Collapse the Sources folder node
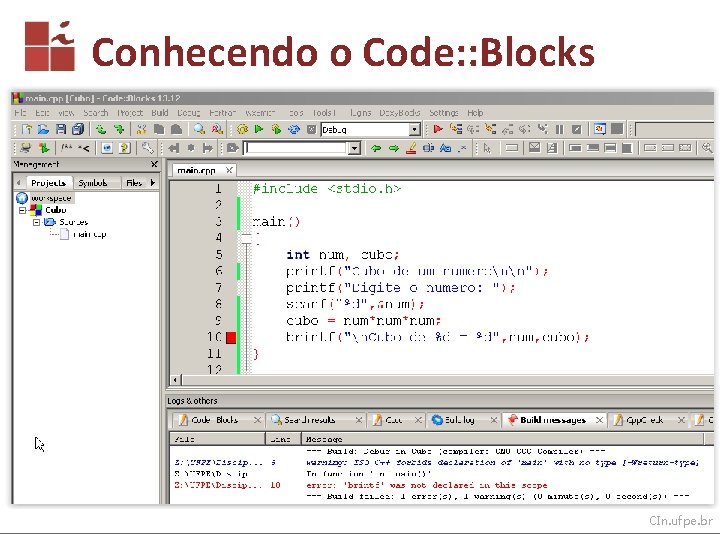The height and width of the screenshot is (540, 720). point(36,222)
